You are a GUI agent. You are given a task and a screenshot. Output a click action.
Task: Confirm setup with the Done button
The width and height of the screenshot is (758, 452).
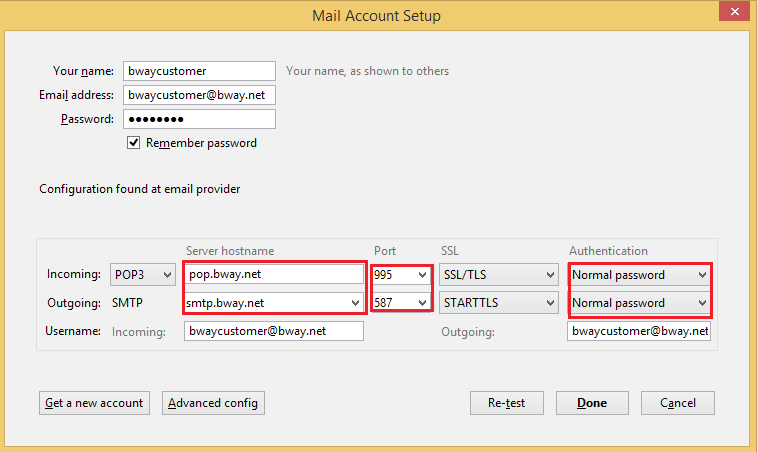[592, 403]
